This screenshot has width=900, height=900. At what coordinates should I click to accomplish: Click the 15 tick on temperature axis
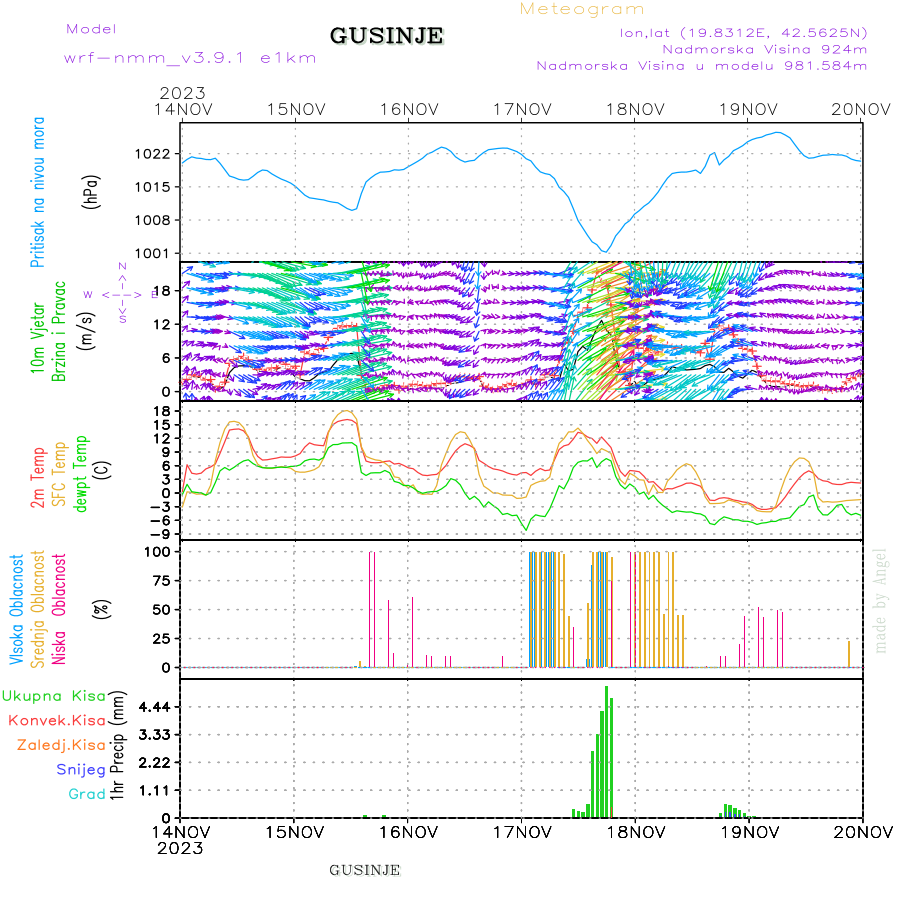point(162,425)
